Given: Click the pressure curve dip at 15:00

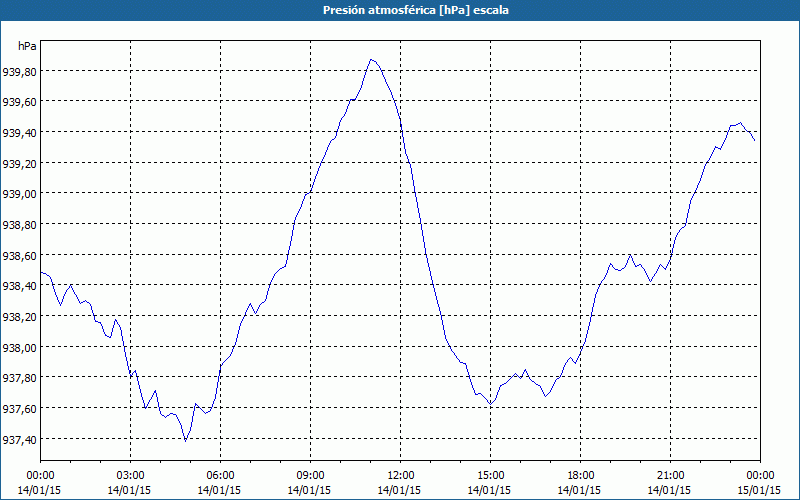Looking at the screenshot, I should [490, 404].
